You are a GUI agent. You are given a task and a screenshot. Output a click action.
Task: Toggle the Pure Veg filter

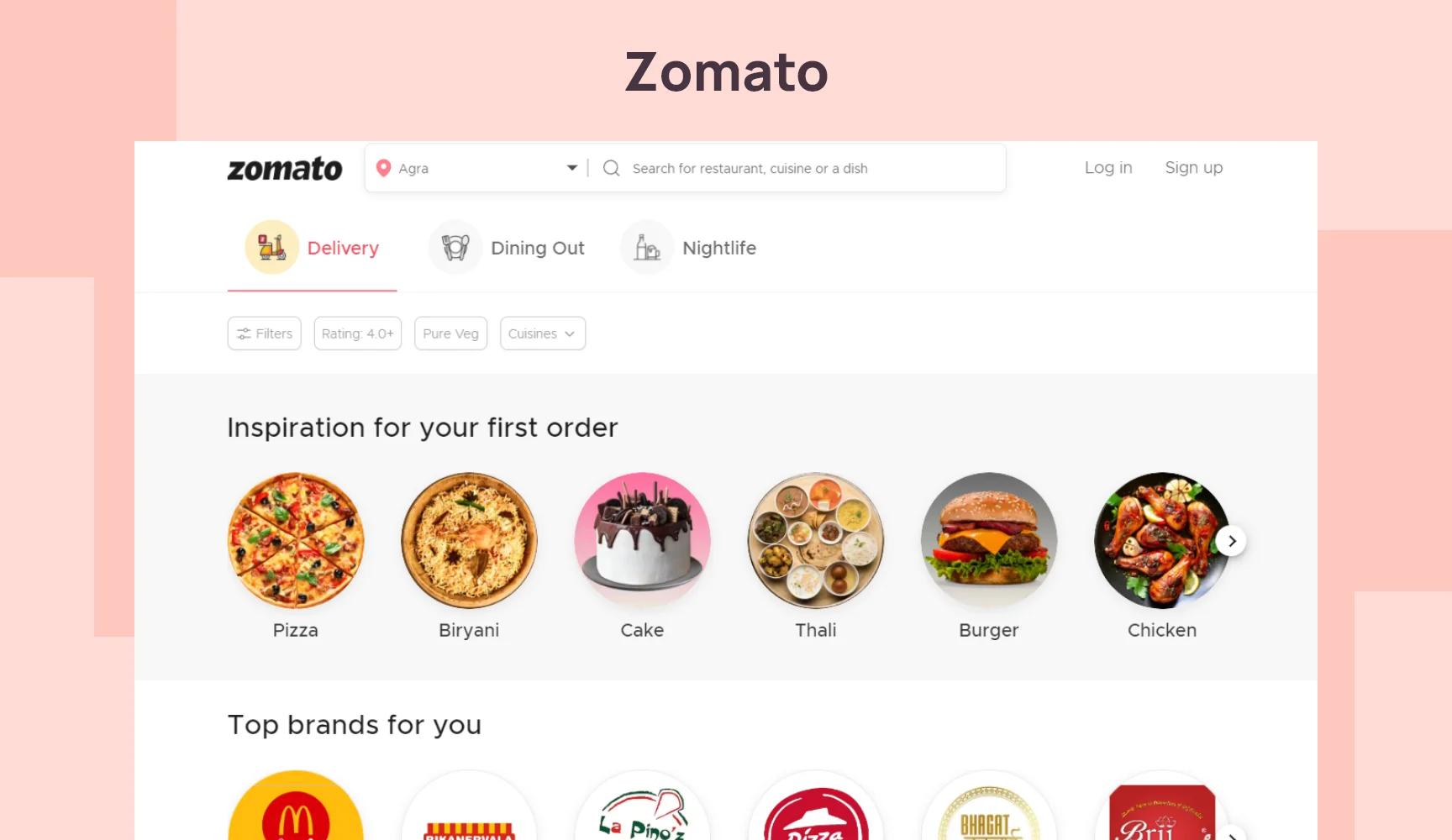point(450,333)
